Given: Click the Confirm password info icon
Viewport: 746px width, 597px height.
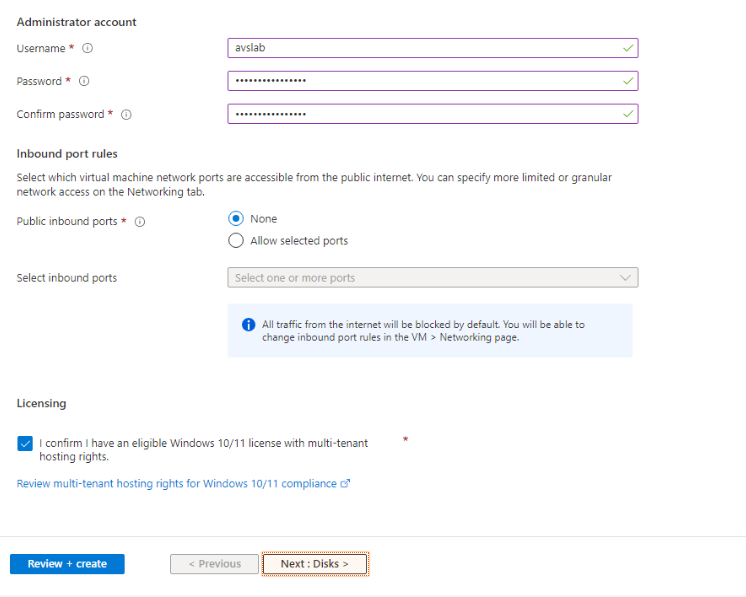Looking at the screenshot, I should pos(126,115).
